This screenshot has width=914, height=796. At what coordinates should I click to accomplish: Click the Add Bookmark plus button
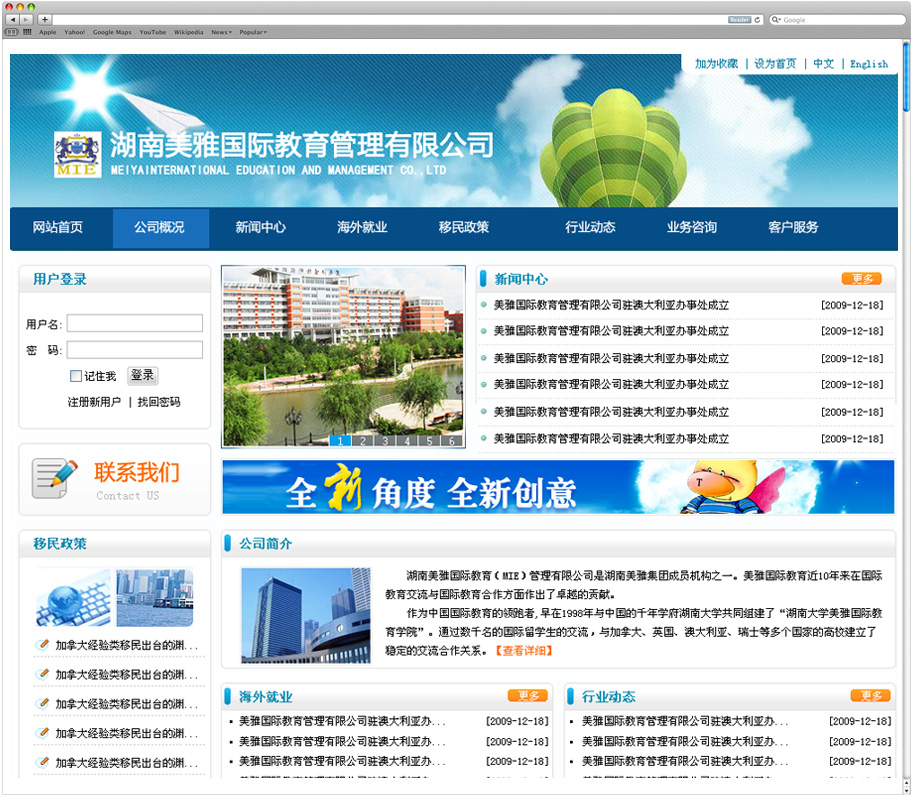click(x=45, y=19)
